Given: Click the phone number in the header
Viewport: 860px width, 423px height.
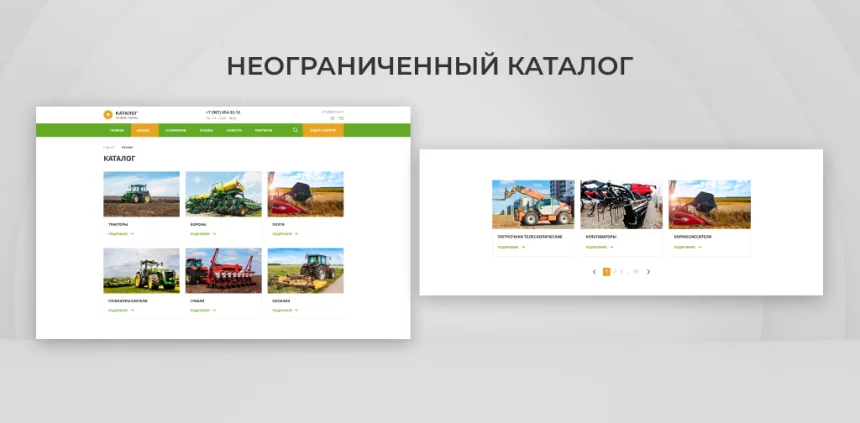Looking at the screenshot, I should point(222,112).
